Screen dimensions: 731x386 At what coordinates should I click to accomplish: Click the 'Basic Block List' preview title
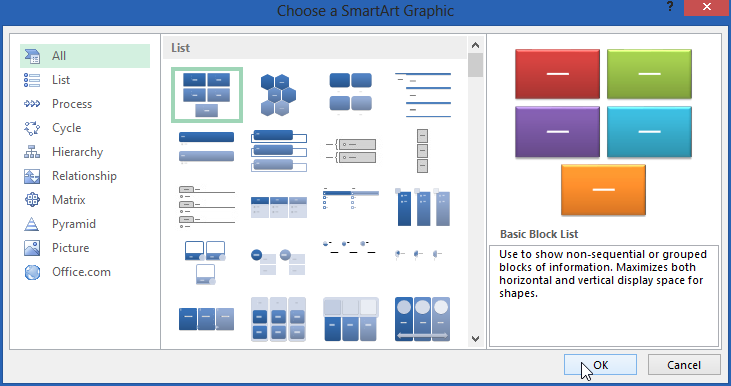pos(539,234)
